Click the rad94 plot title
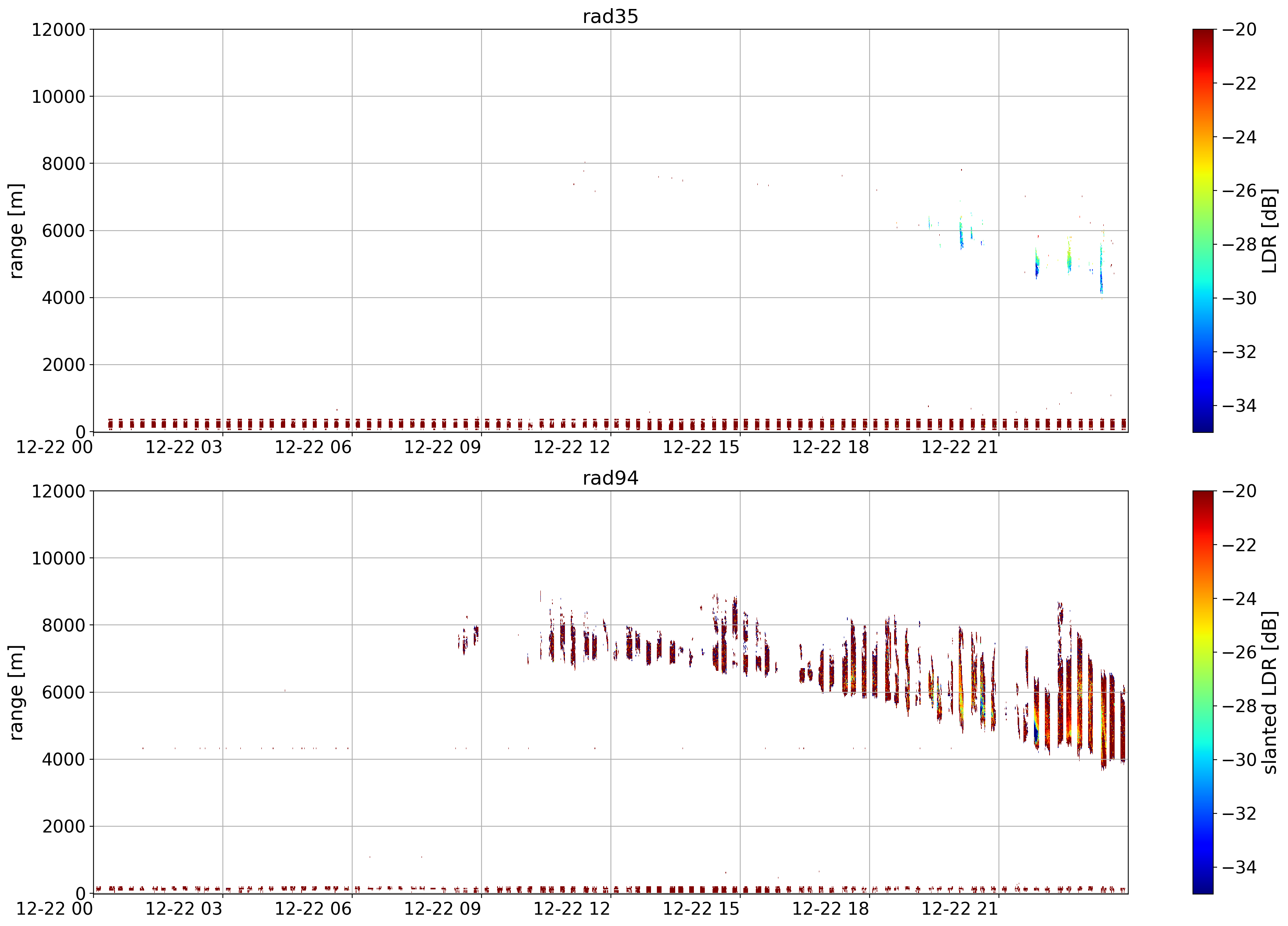Screen dimensions: 1288x926 coord(610,478)
